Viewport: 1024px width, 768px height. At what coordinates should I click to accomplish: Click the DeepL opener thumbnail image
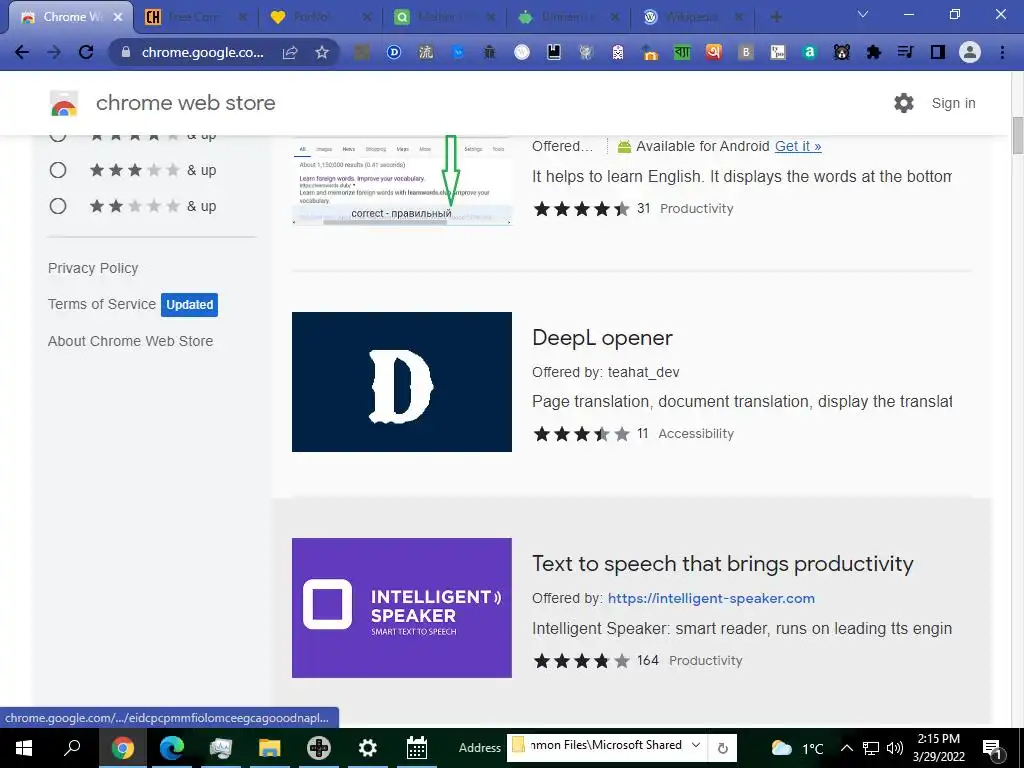pos(402,382)
